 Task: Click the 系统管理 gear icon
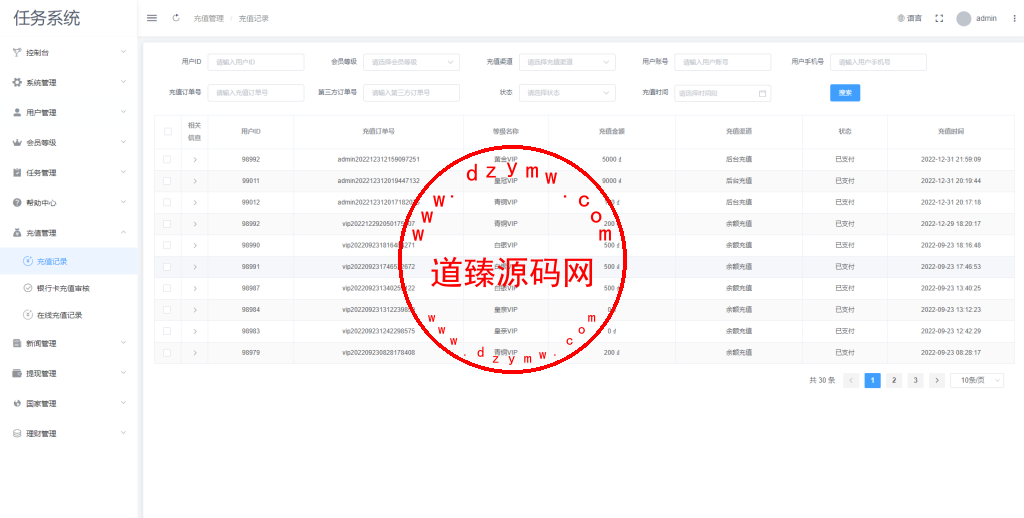point(17,82)
